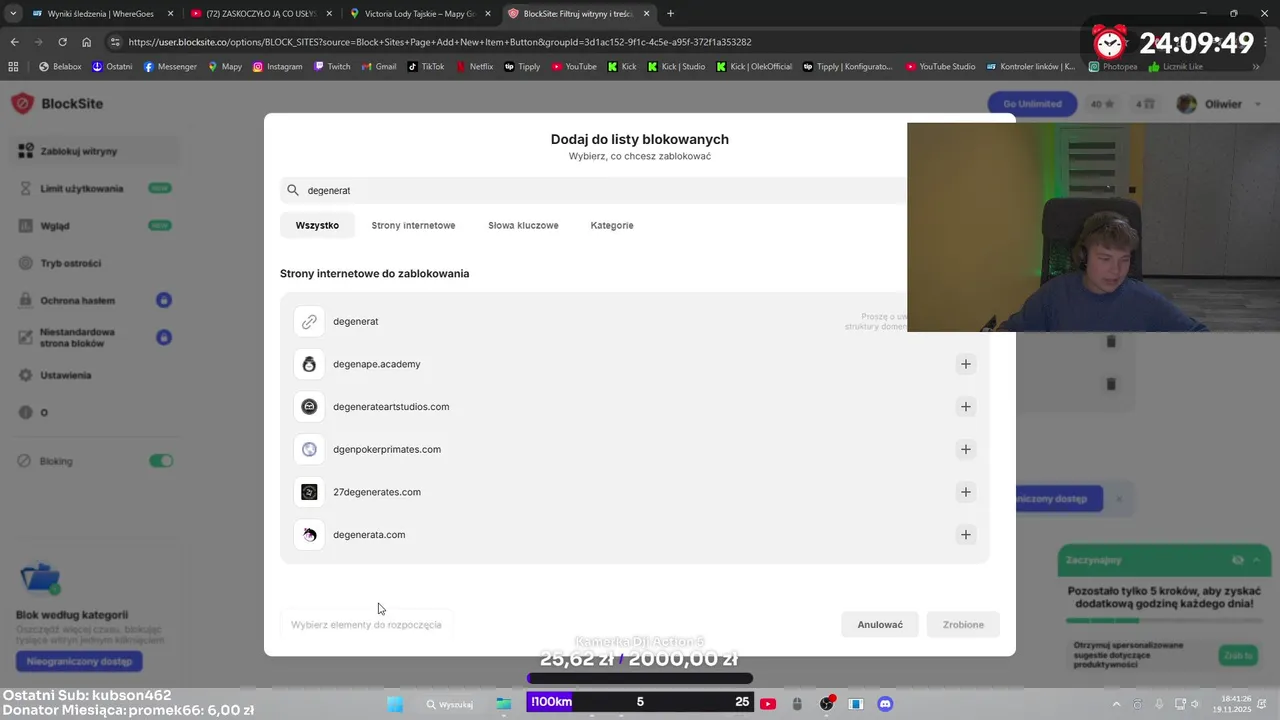Click 27degenerates.com favicon

(309, 492)
